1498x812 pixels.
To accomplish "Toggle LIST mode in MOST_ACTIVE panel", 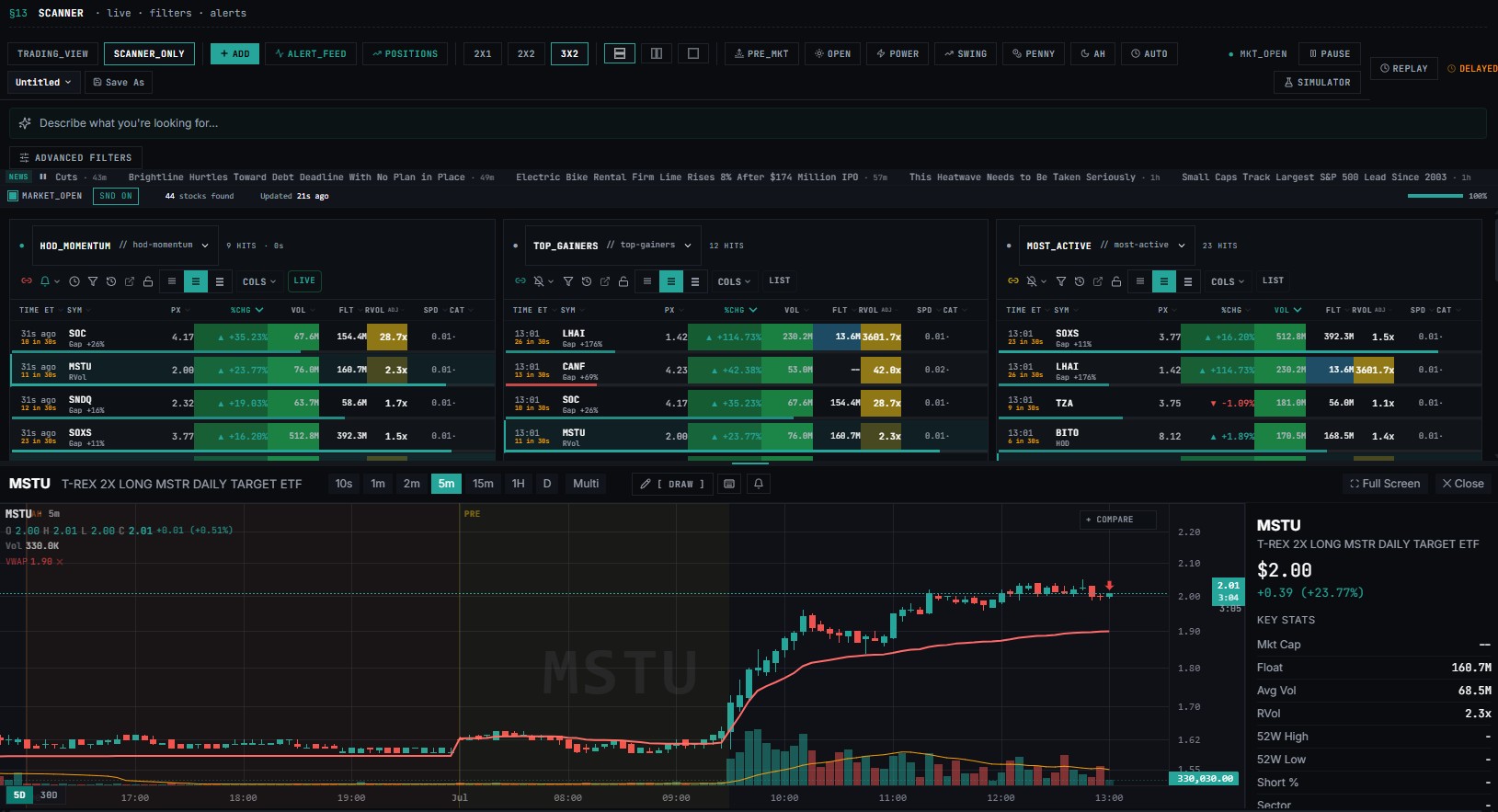I will (1274, 280).
